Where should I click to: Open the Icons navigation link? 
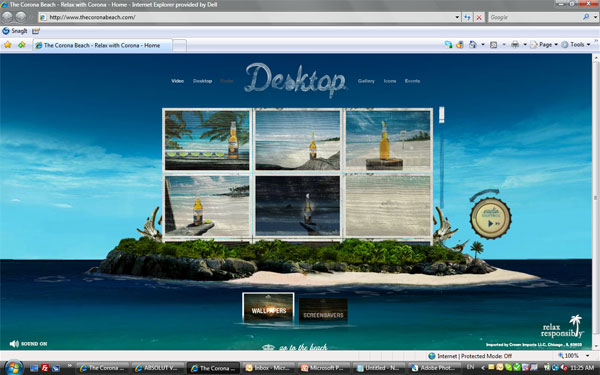tap(390, 81)
